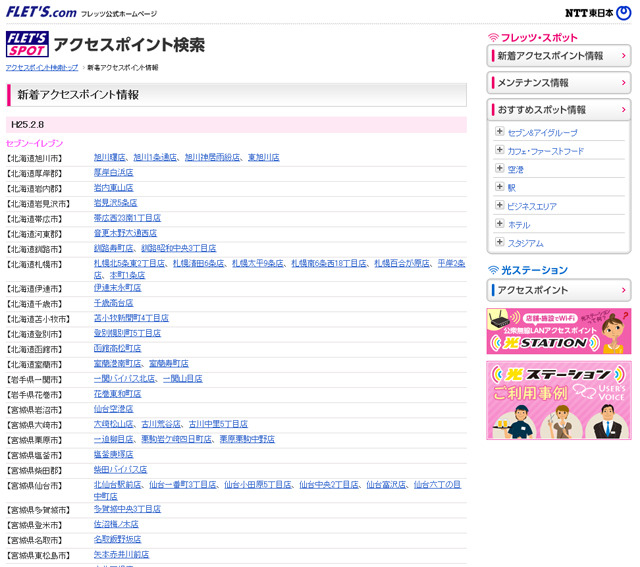
Task: Open カフェ・ファーストフード link
Action: tap(545, 151)
